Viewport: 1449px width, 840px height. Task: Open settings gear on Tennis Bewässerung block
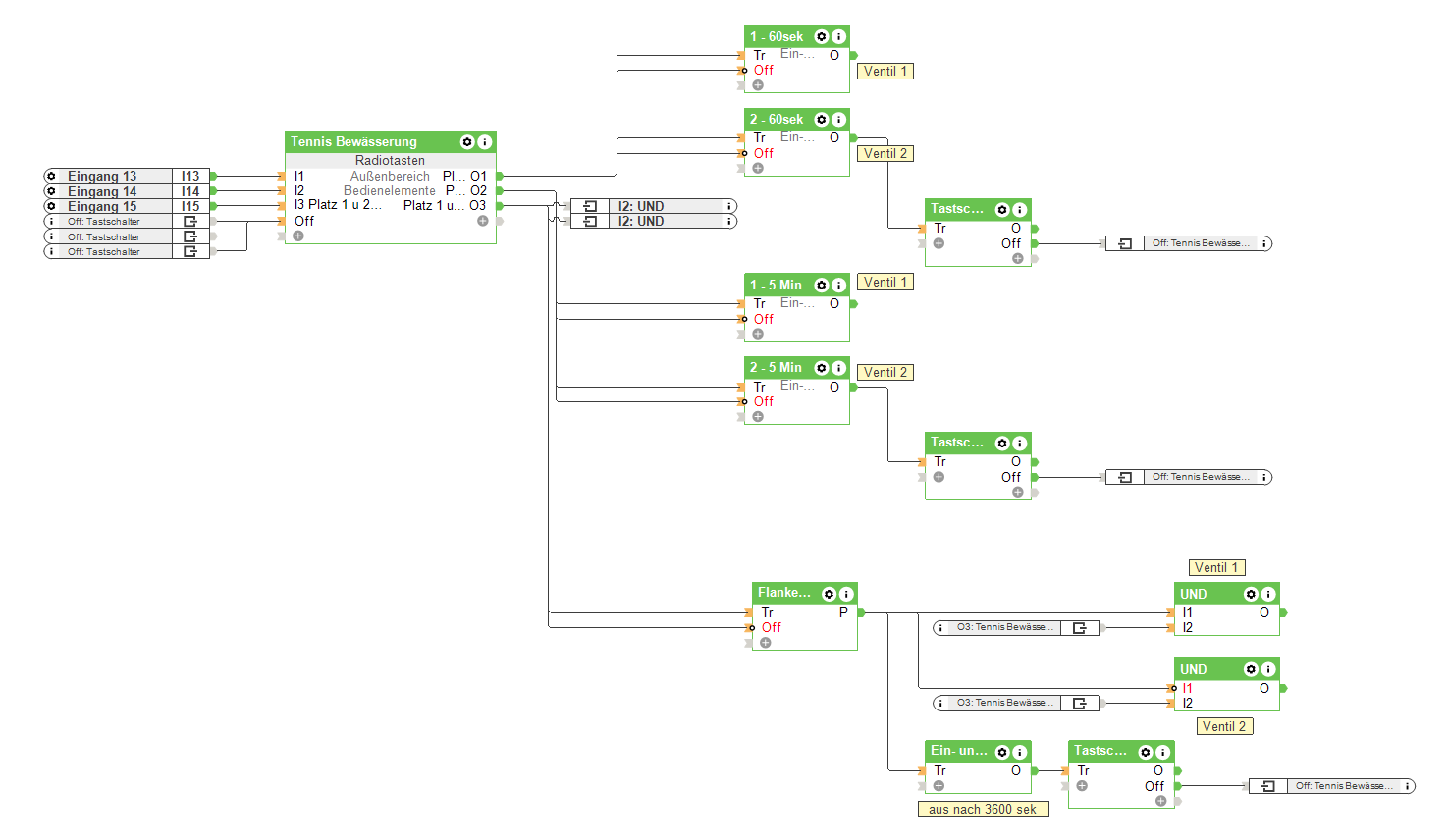pos(467,142)
